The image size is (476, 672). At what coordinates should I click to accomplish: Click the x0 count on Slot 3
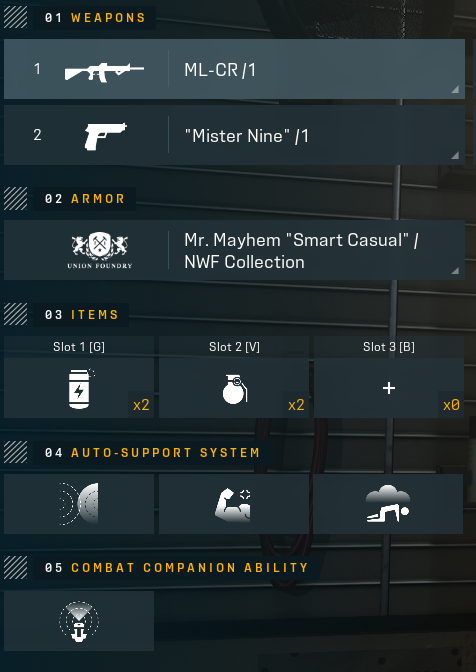click(x=451, y=405)
